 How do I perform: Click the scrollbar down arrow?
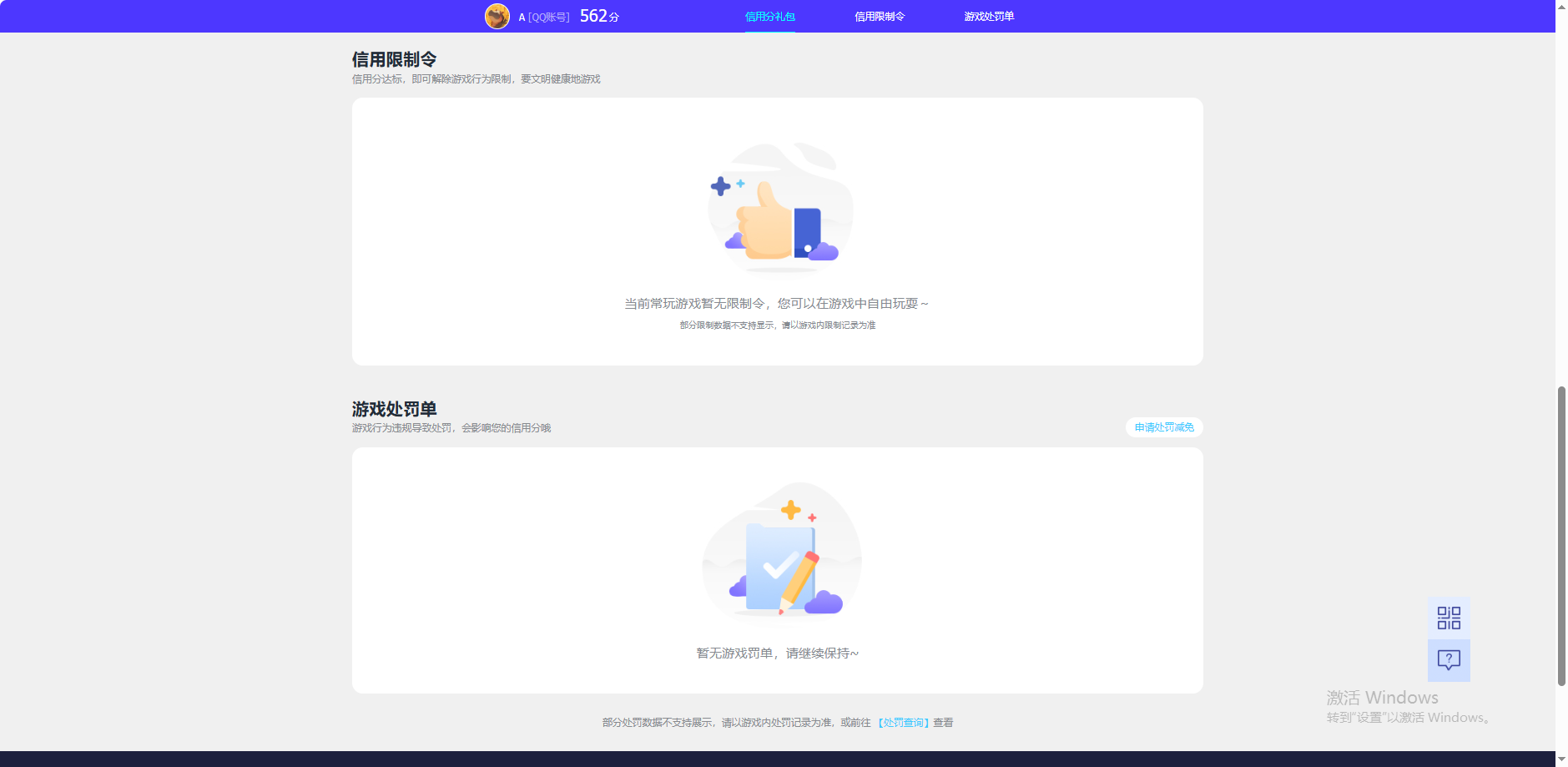coord(1561,759)
